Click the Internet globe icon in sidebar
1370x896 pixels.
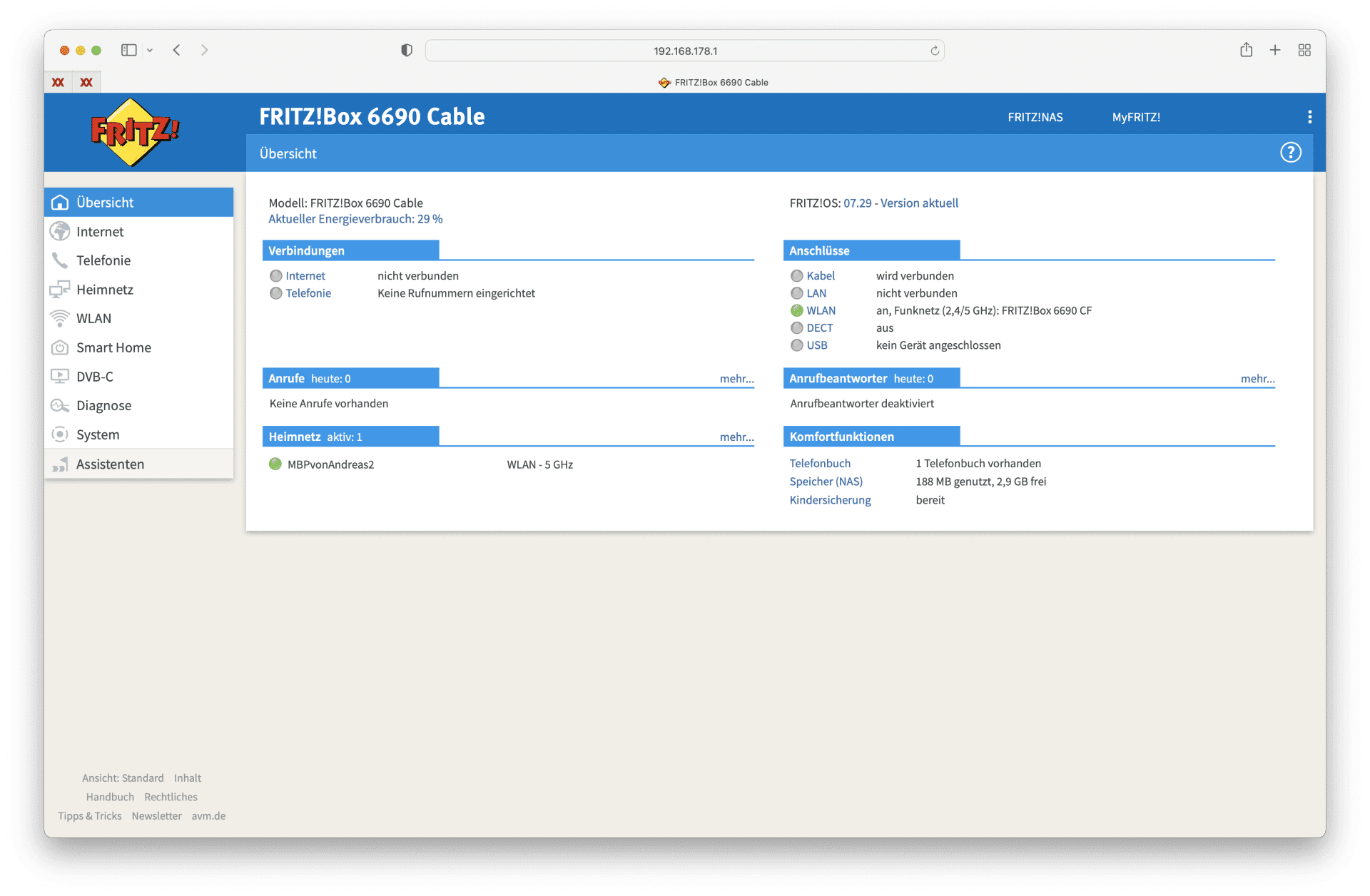[x=60, y=231]
